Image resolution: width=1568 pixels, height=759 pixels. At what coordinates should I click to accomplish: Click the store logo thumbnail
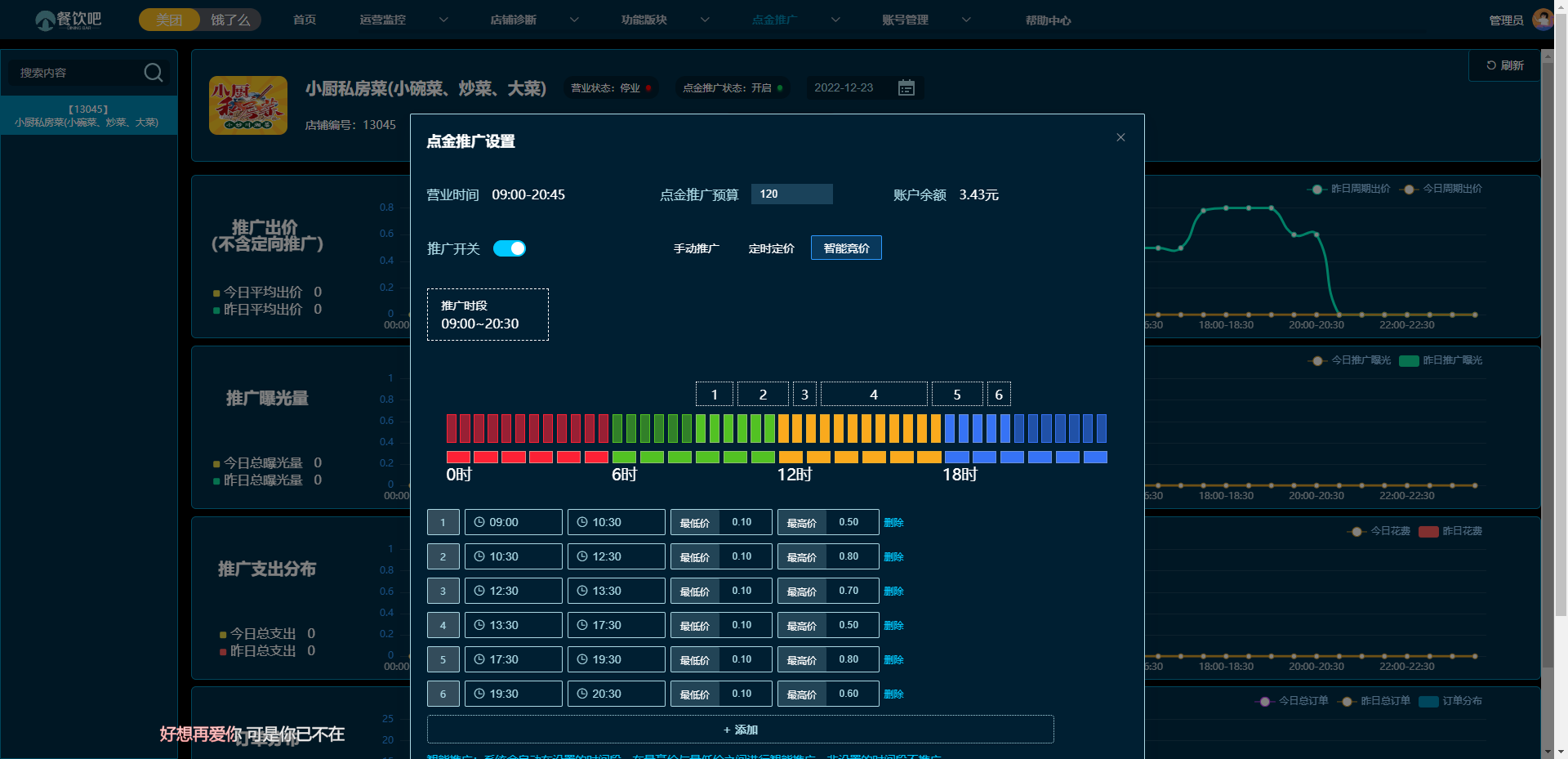[x=248, y=105]
